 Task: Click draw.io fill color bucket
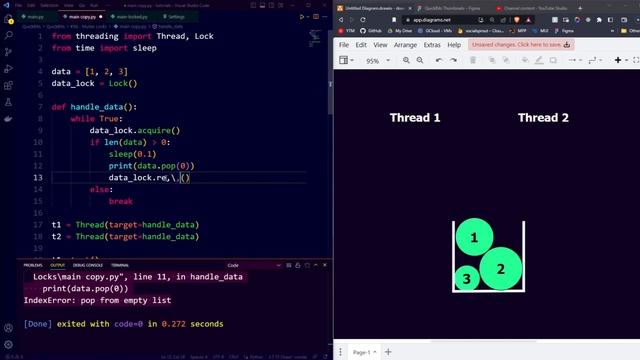pyautogui.click(x=525, y=60)
